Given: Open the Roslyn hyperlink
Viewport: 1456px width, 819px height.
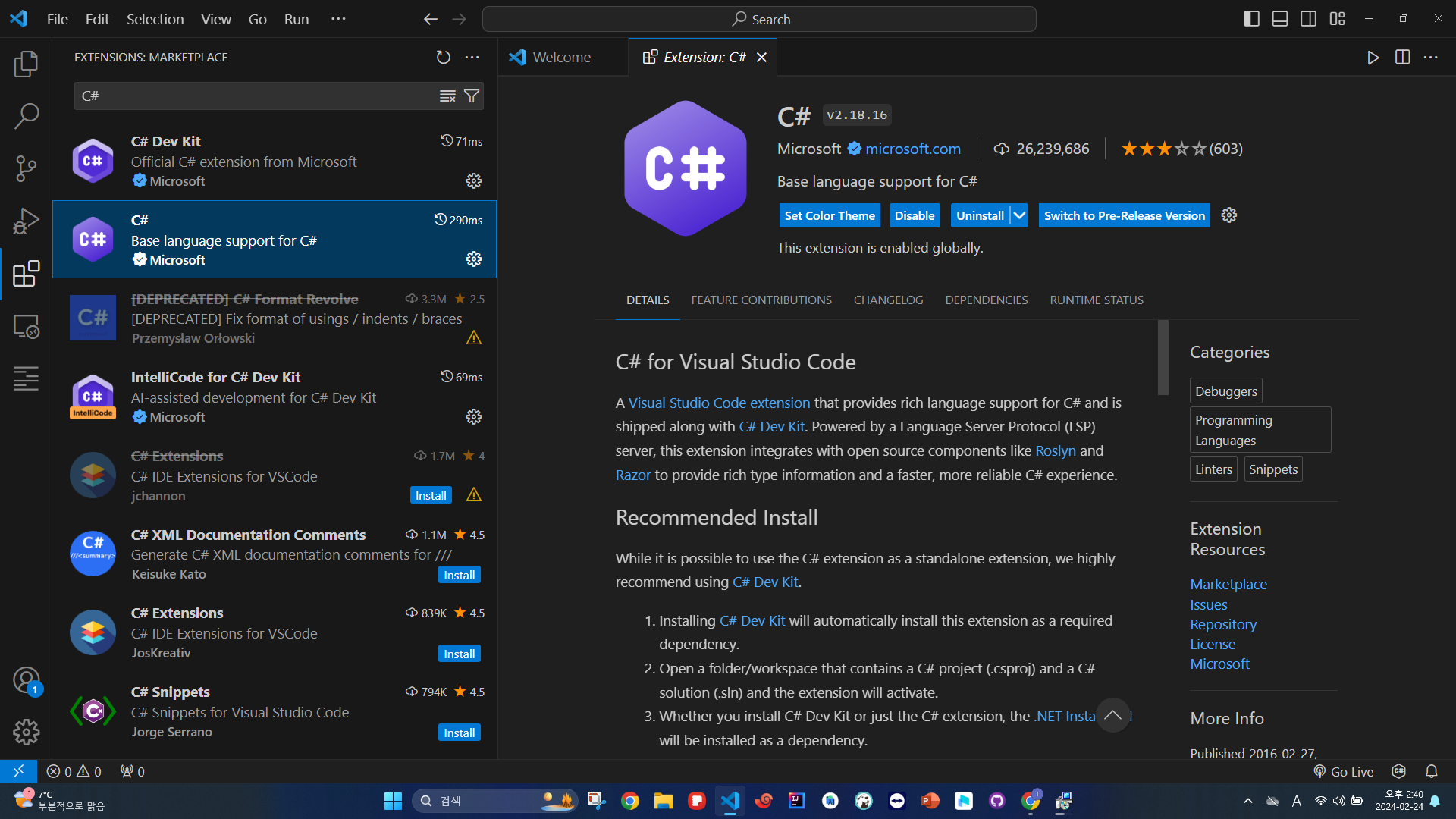Looking at the screenshot, I should pos(1055,450).
